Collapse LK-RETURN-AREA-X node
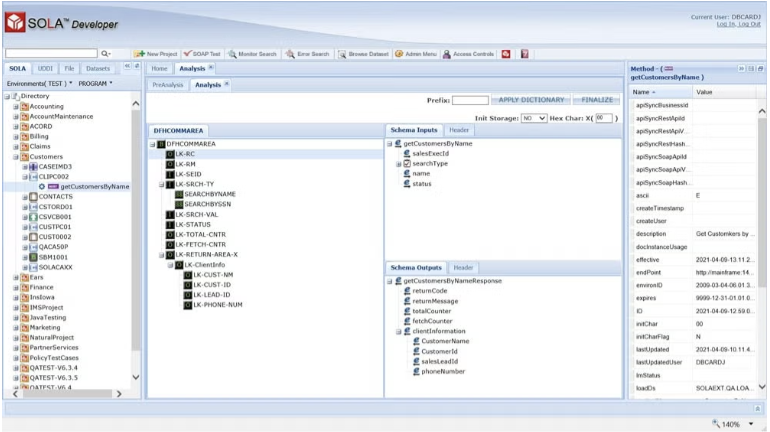Image resolution: width=770 pixels, height=432 pixels. click(x=162, y=255)
